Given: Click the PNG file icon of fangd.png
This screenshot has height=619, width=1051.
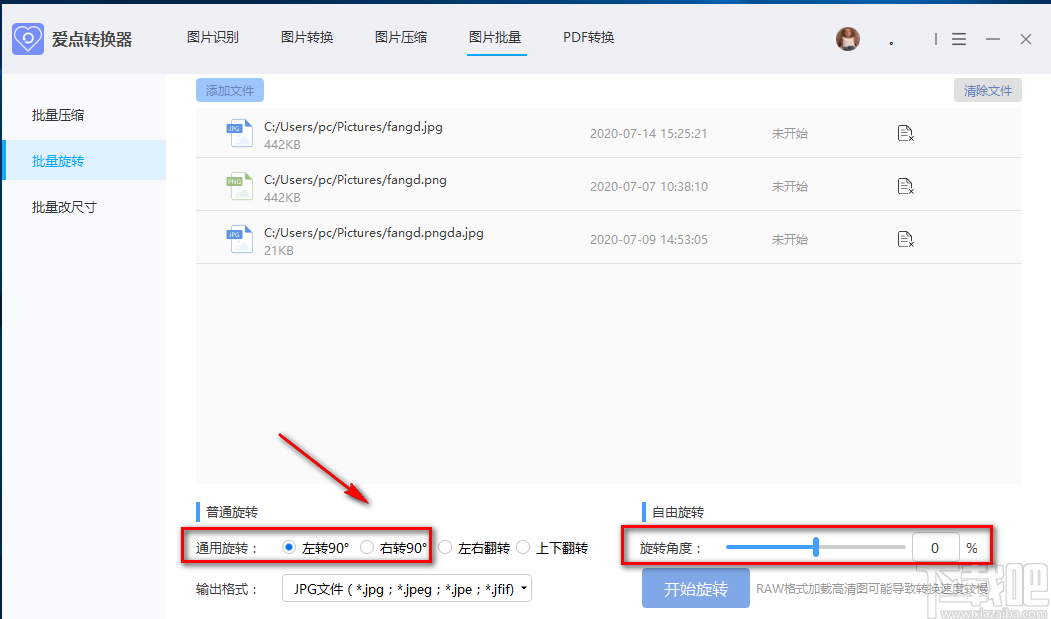Looking at the screenshot, I should coord(239,186).
